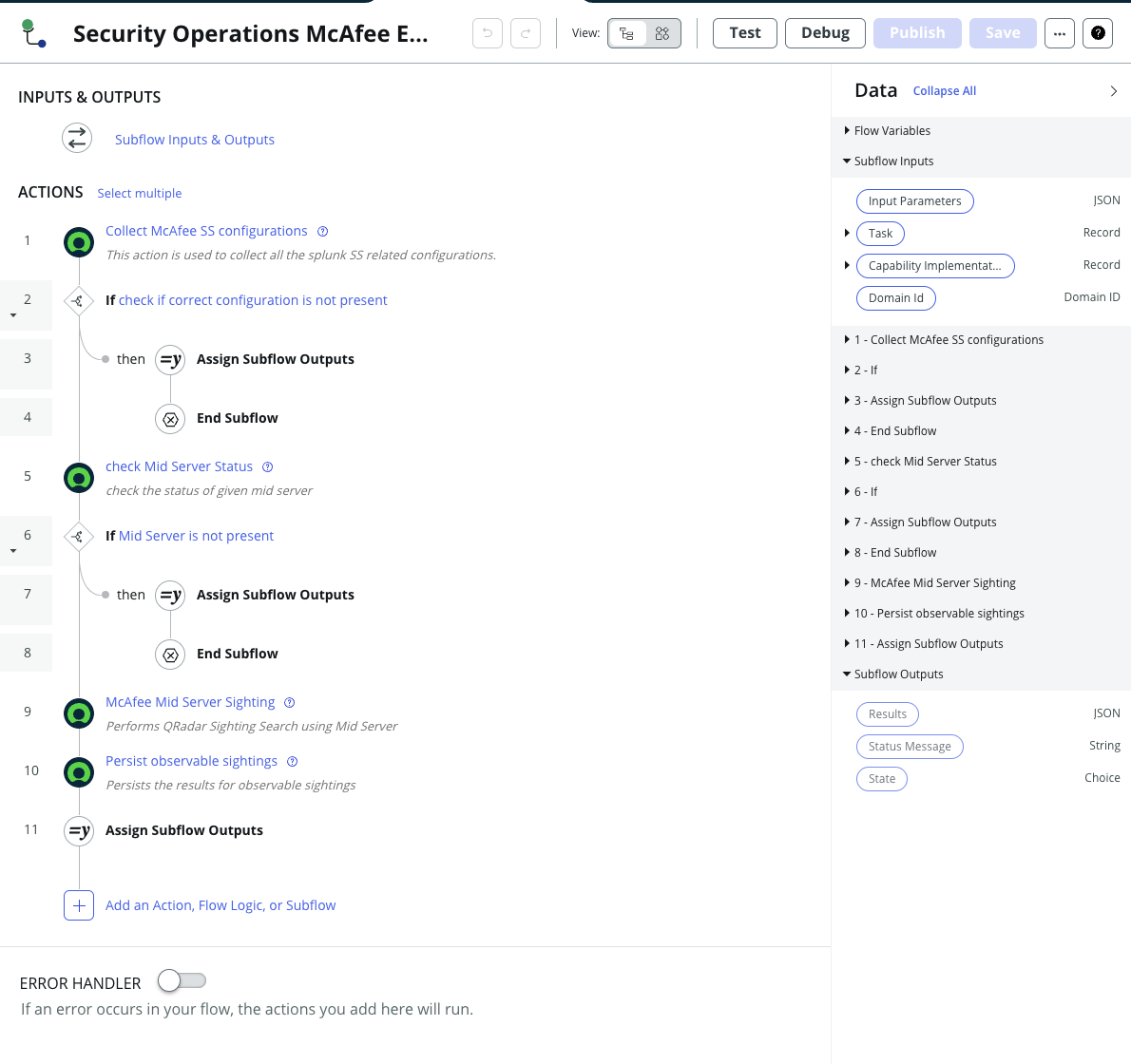Click Assign Subflow Outputs icon on step 11
The width and height of the screenshot is (1131, 1064).
79,830
